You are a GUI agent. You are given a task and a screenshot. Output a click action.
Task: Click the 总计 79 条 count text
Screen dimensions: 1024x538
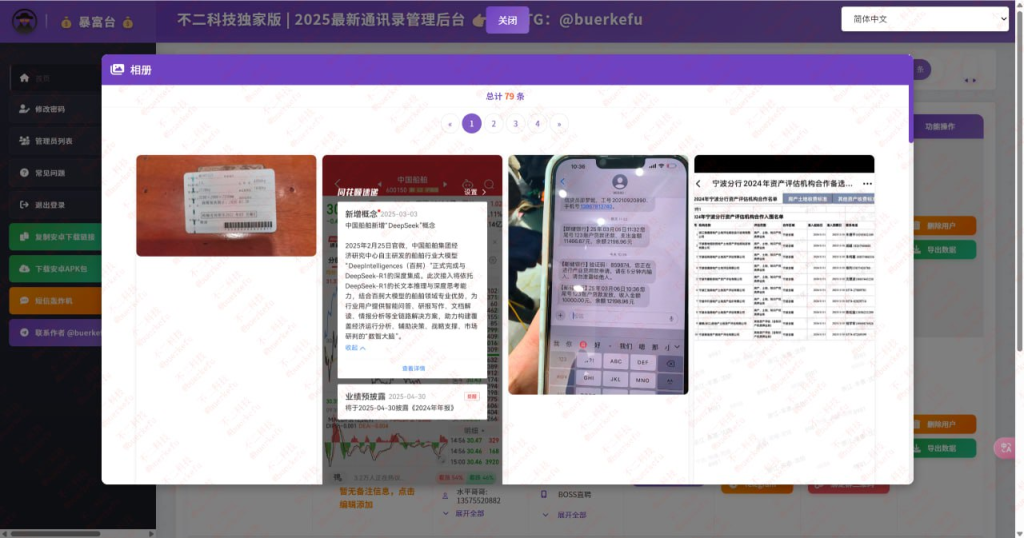coord(505,96)
